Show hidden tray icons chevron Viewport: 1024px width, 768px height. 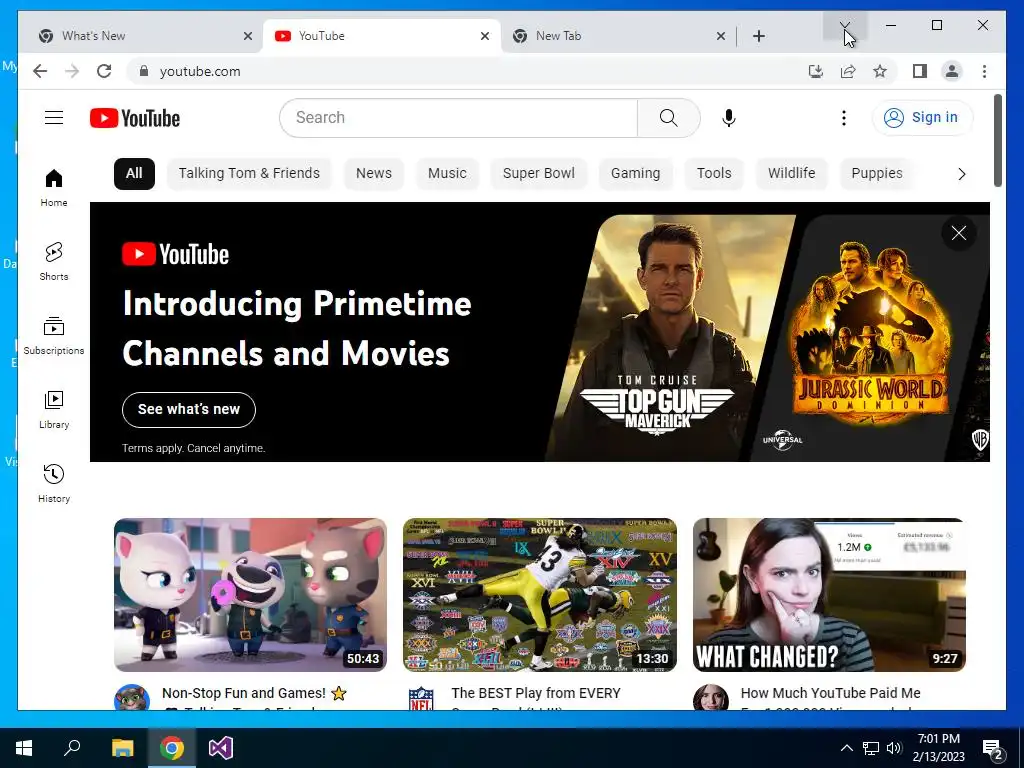click(846, 748)
